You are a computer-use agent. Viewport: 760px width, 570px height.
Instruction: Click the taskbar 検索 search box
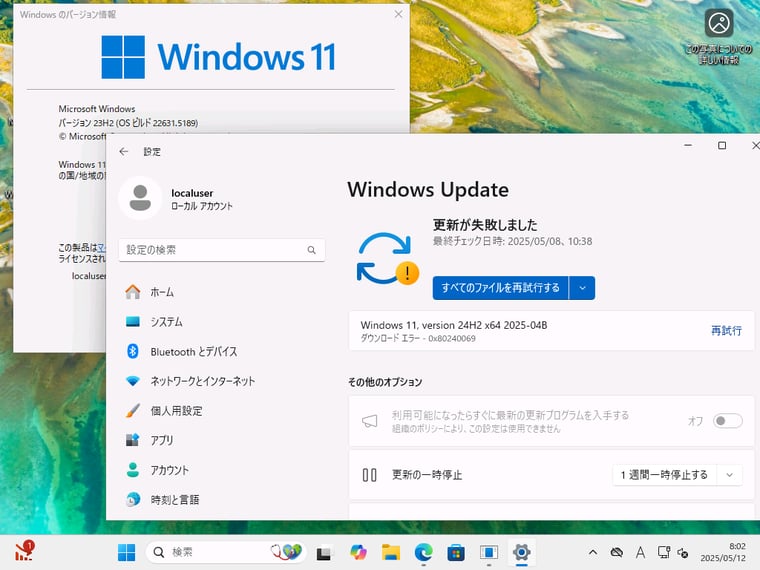point(227,552)
